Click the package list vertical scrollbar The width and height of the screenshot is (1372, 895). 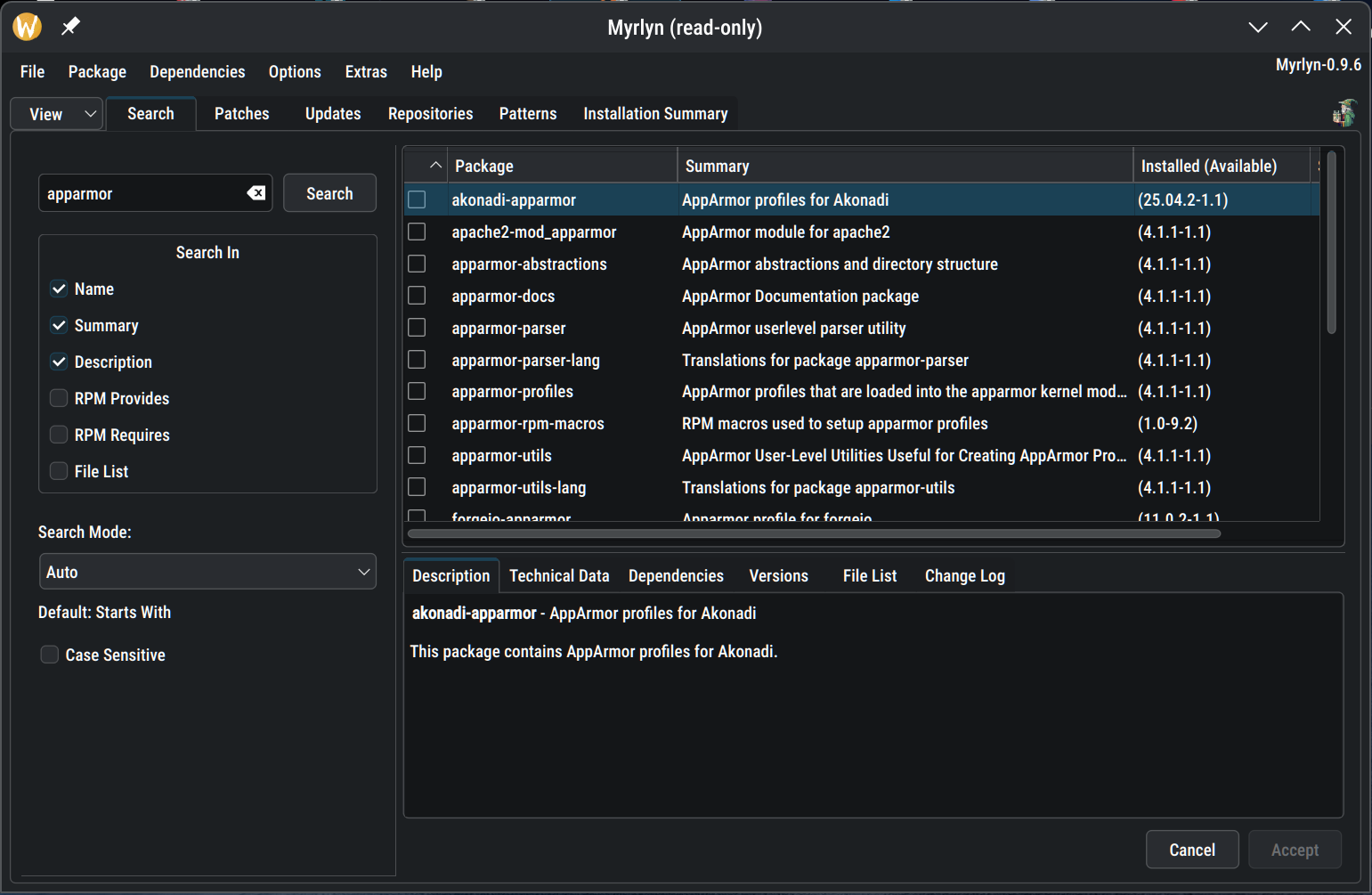click(x=1332, y=242)
